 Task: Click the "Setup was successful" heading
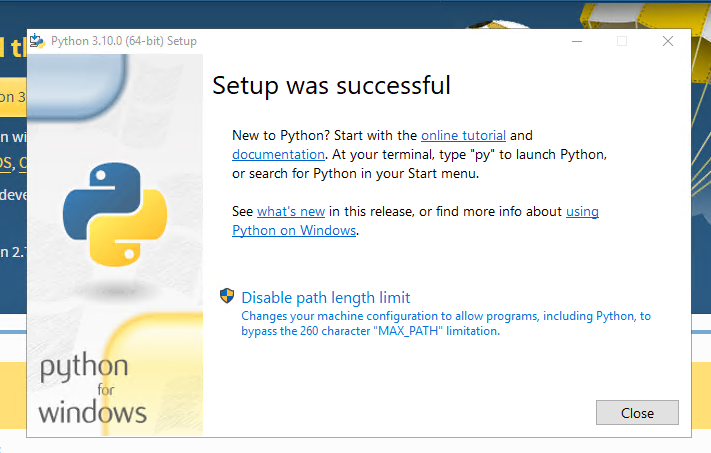pos(331,86)
